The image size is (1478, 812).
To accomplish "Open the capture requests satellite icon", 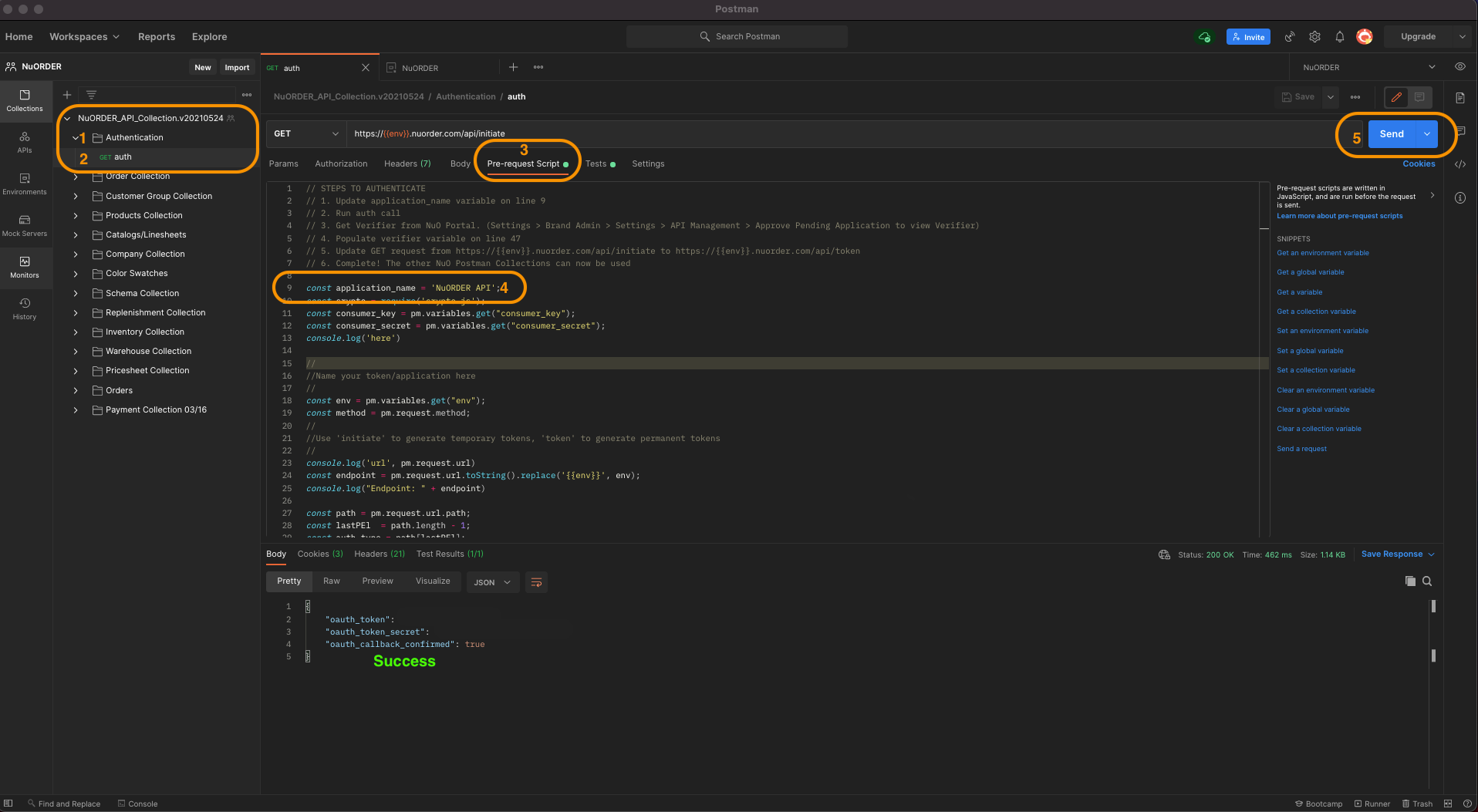I will [x=1290, y=37].
